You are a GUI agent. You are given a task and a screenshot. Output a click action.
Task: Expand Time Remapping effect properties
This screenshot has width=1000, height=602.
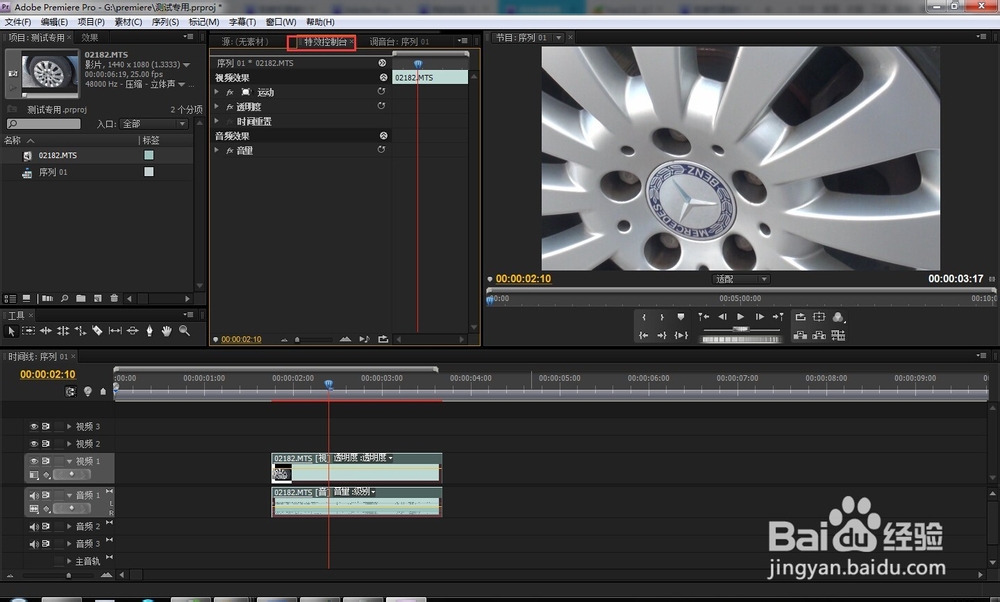[x=217, y=121]
